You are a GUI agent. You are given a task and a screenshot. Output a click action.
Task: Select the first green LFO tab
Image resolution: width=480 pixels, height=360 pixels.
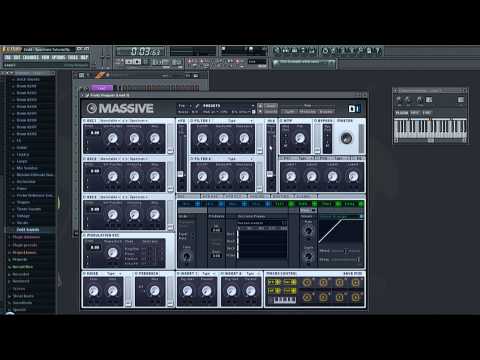click(283, 204)
